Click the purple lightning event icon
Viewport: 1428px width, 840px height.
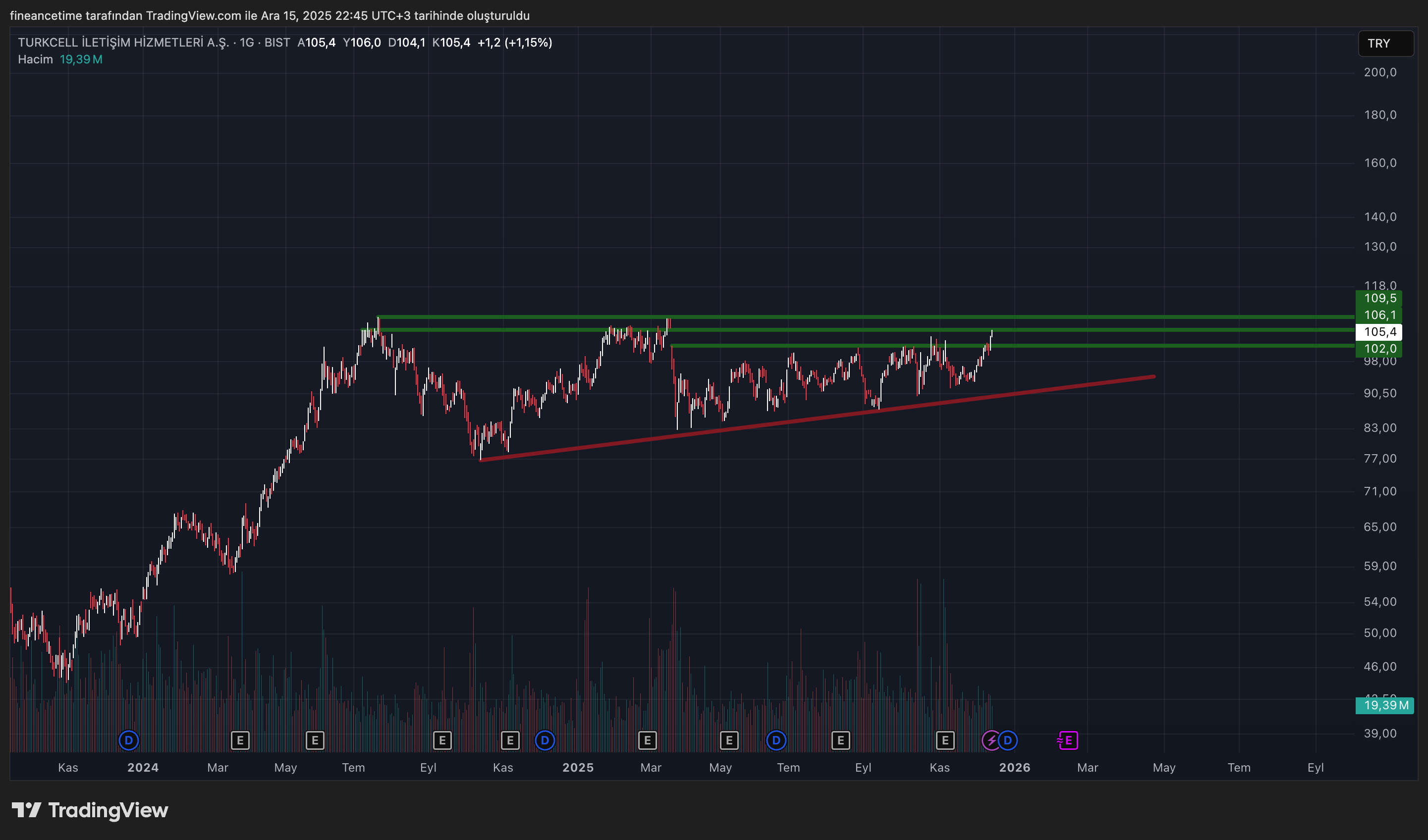coord(991,740)
